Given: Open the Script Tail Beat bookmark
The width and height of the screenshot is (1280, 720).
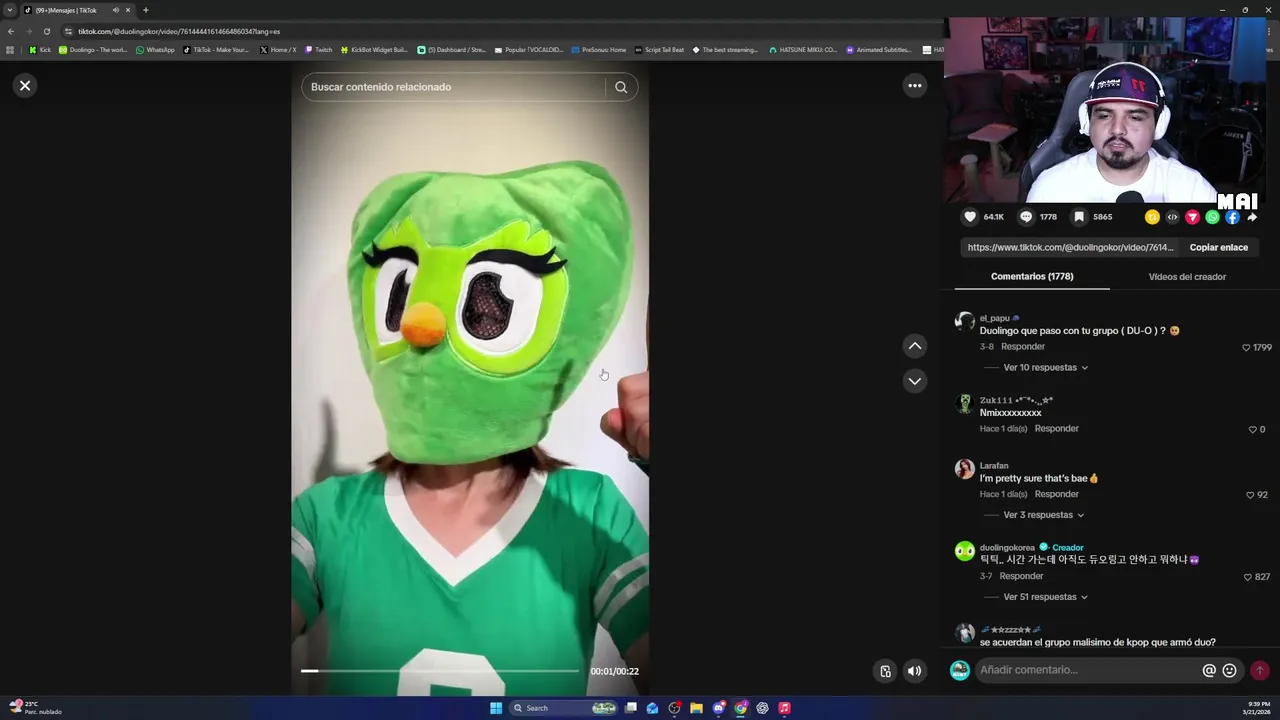Looking at the screenshot, I should pyautogui.click(x=660, y=50).
